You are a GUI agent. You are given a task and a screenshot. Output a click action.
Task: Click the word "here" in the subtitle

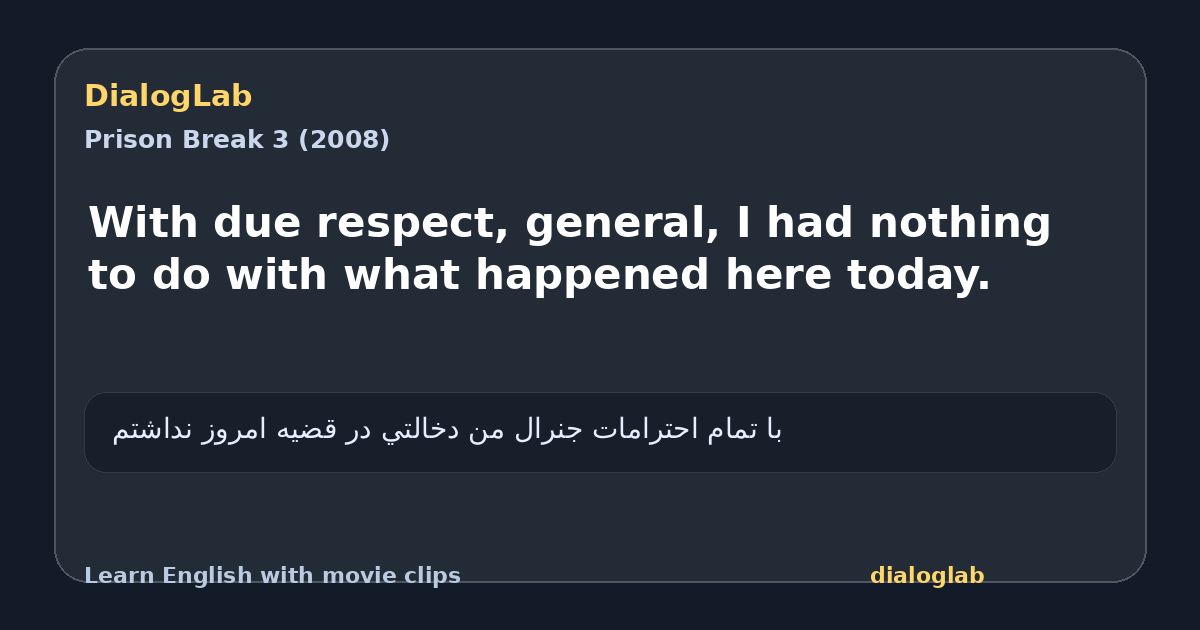click(x=779, y=276)
